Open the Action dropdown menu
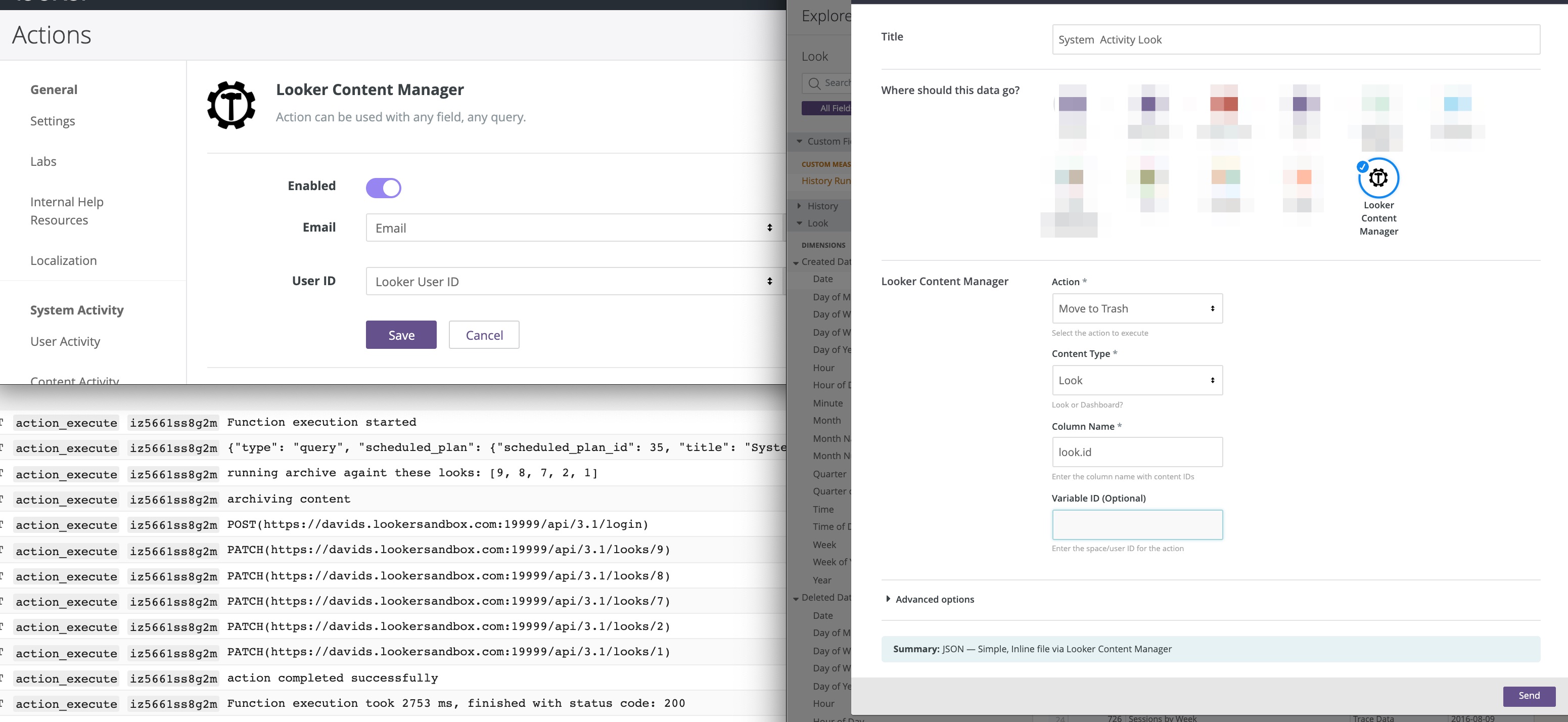1568x722 pixels. coord(1136,308)
